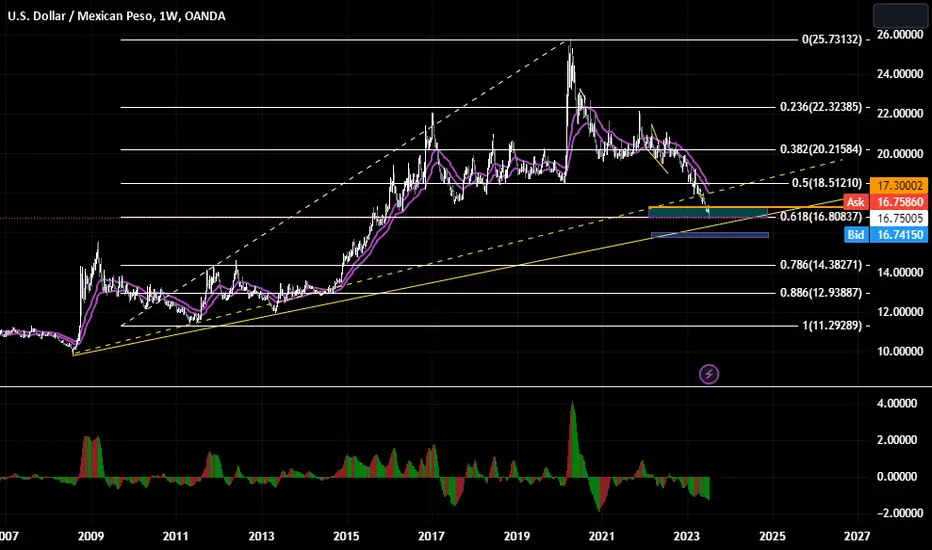Image resolution: width=932 pixels, height=550 pixels.
Task: Select the teal rectangle zone near 0.618 level
Action: [708, 212]
